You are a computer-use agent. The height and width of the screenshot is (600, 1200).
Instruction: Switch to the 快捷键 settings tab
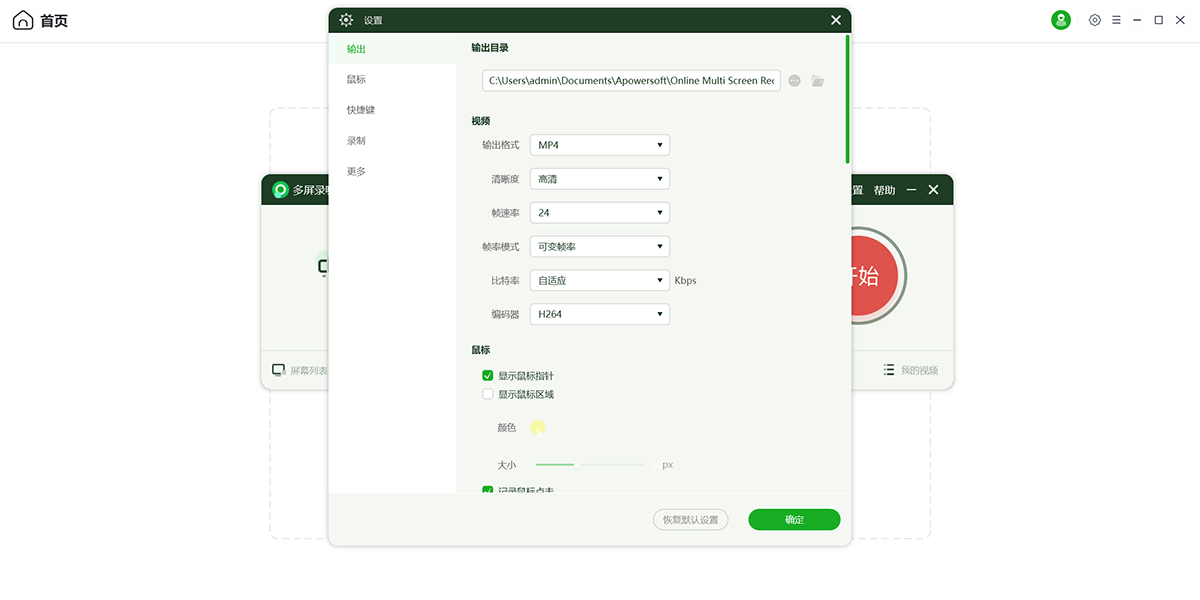pyautogui.click(x=361, y=110)
